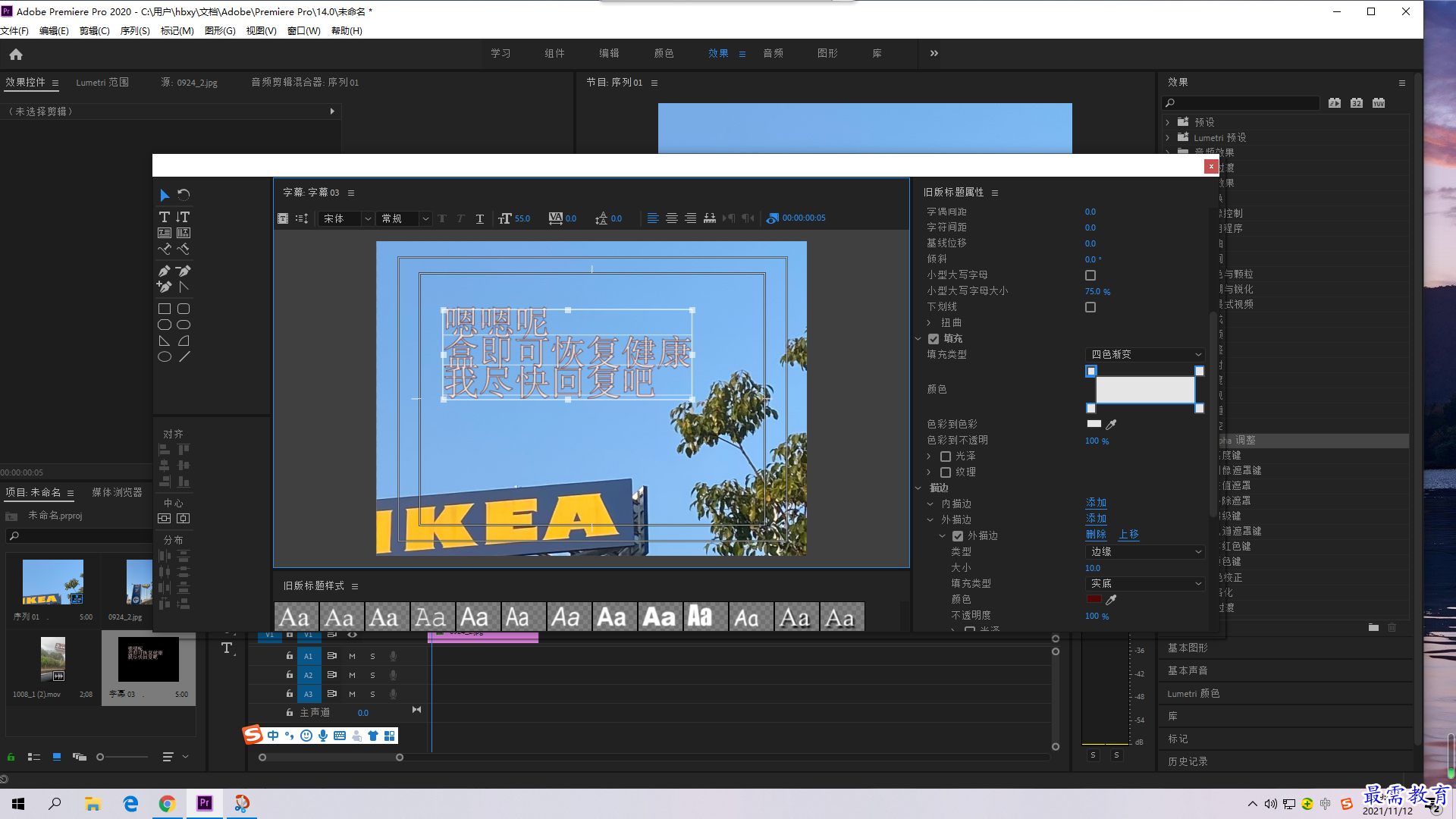Enable 小型大写字母 checkbox
Screen dimensions: 1456x819
[1090, 275]
